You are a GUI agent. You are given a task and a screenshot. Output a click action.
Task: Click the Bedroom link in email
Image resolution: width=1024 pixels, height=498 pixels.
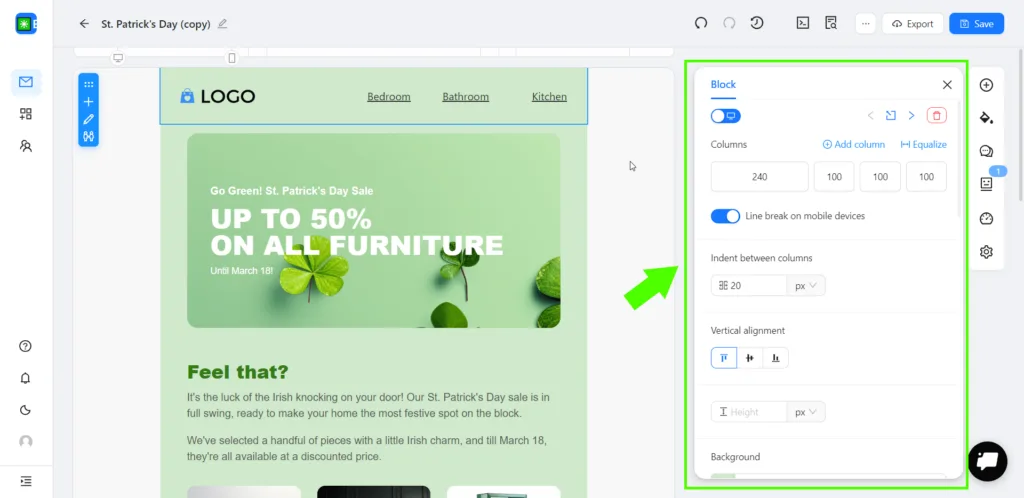[x=389, y=97]
